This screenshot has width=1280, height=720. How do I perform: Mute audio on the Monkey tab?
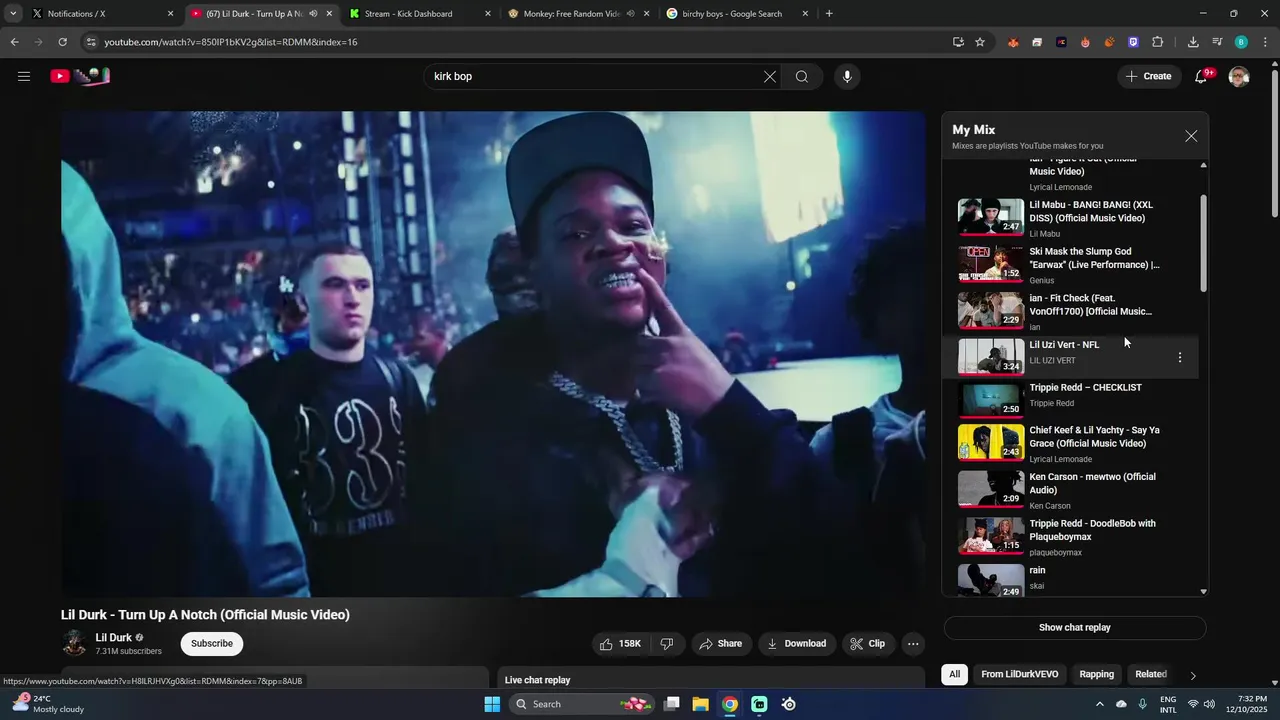(630, 14)
